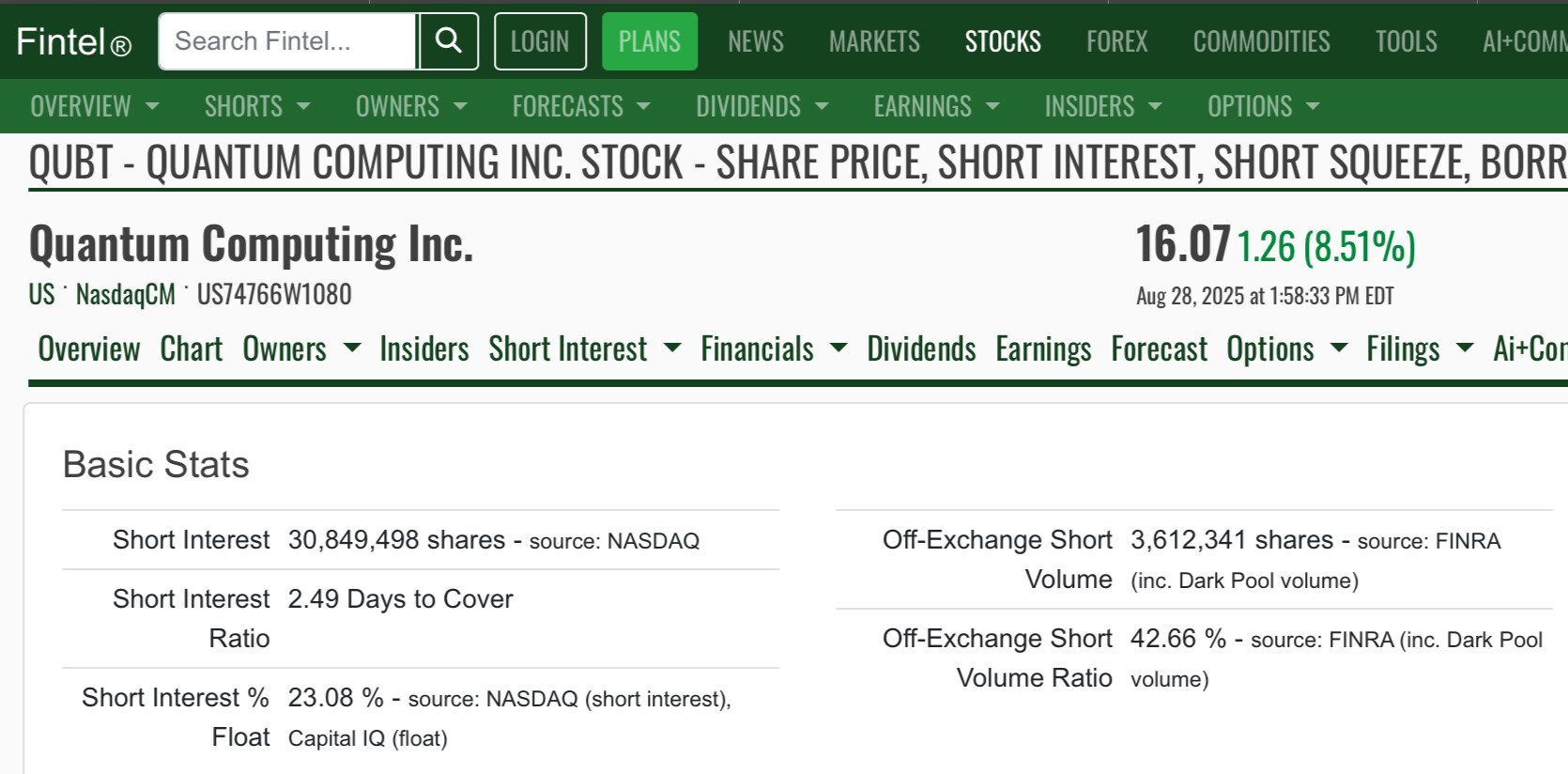Follow the US country link

[x=41, y=295]
